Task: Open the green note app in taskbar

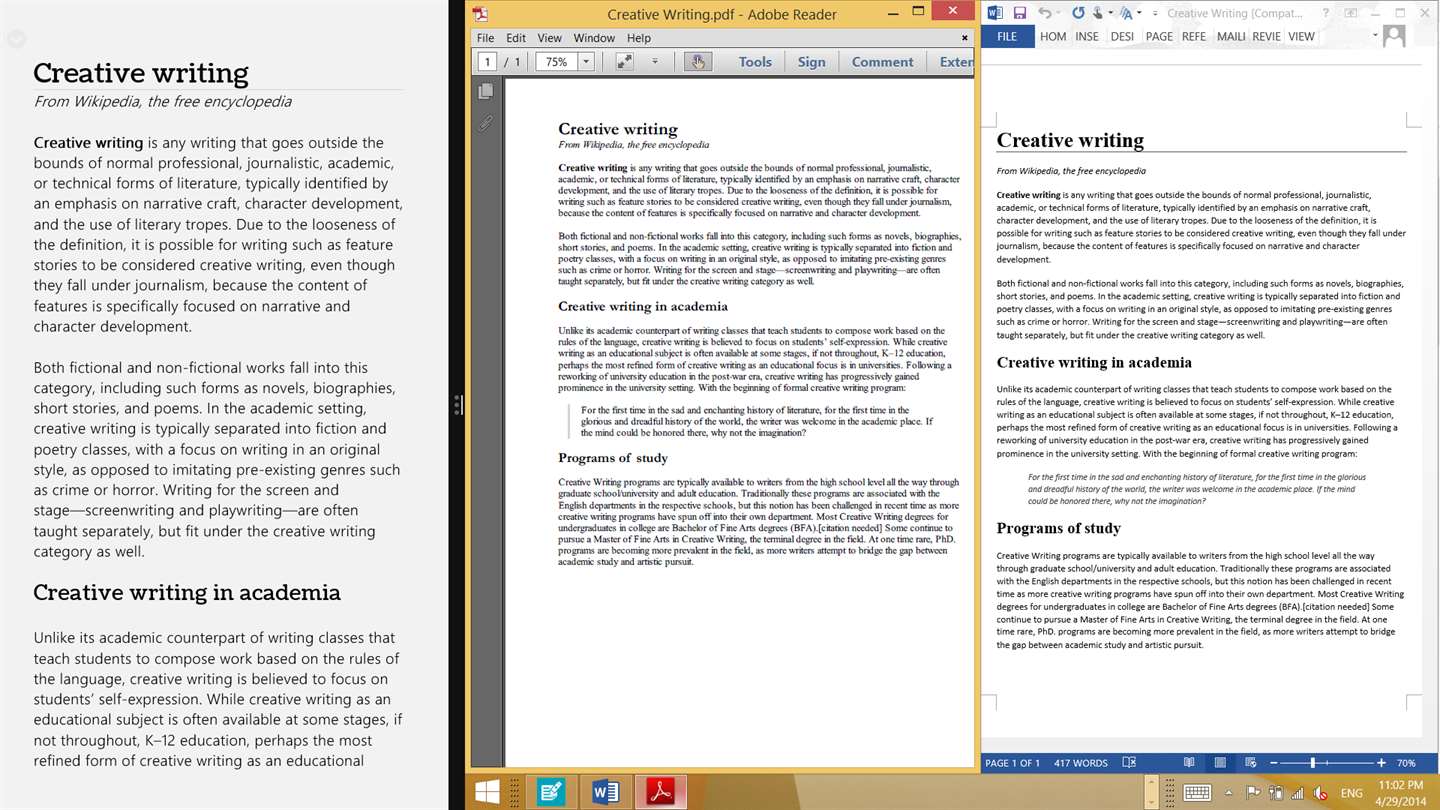Action: (x=551, y=793)
